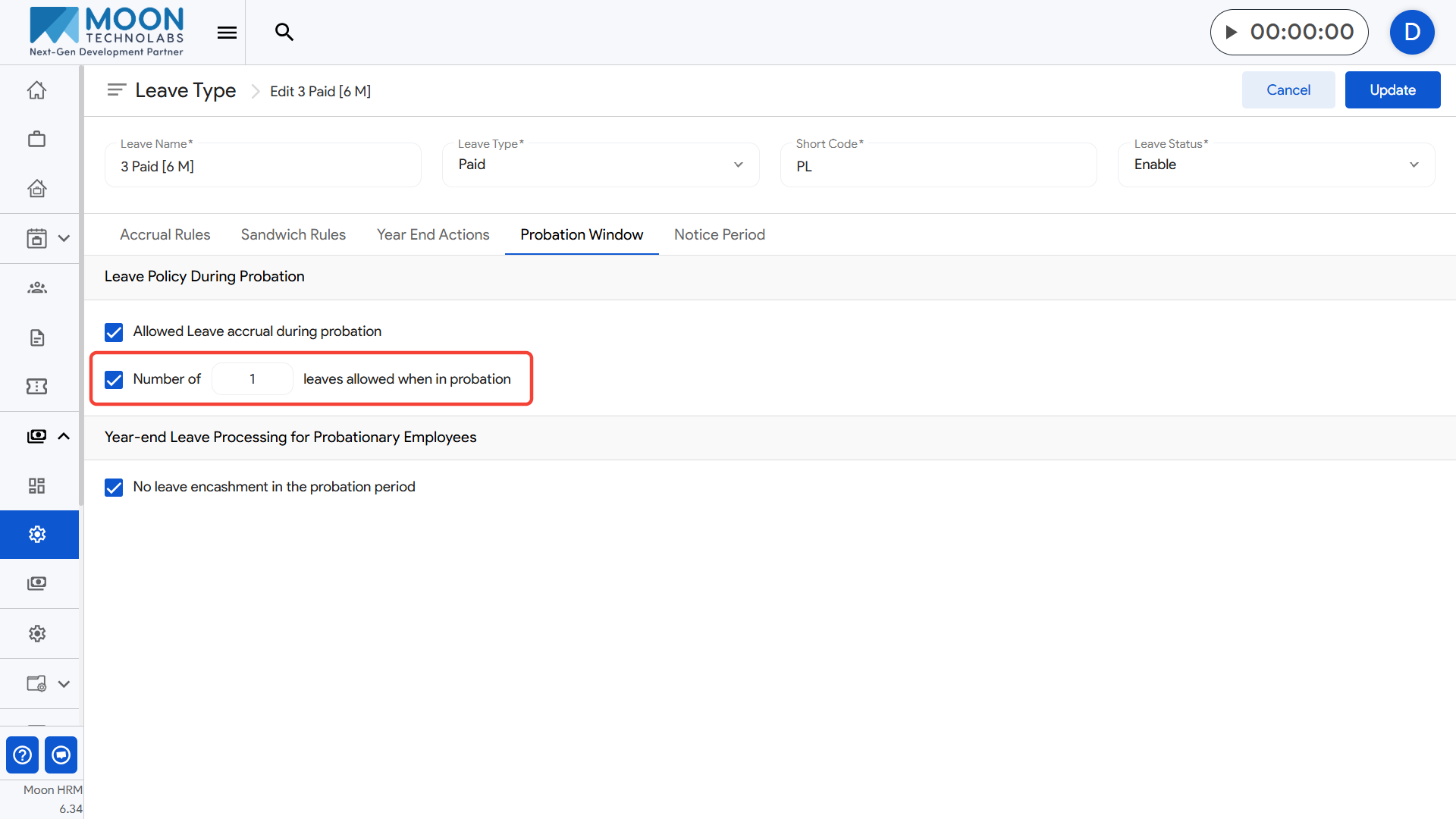Expand the calendar sidebar menu chevron
1456x819 pixels.
point(64,238)
